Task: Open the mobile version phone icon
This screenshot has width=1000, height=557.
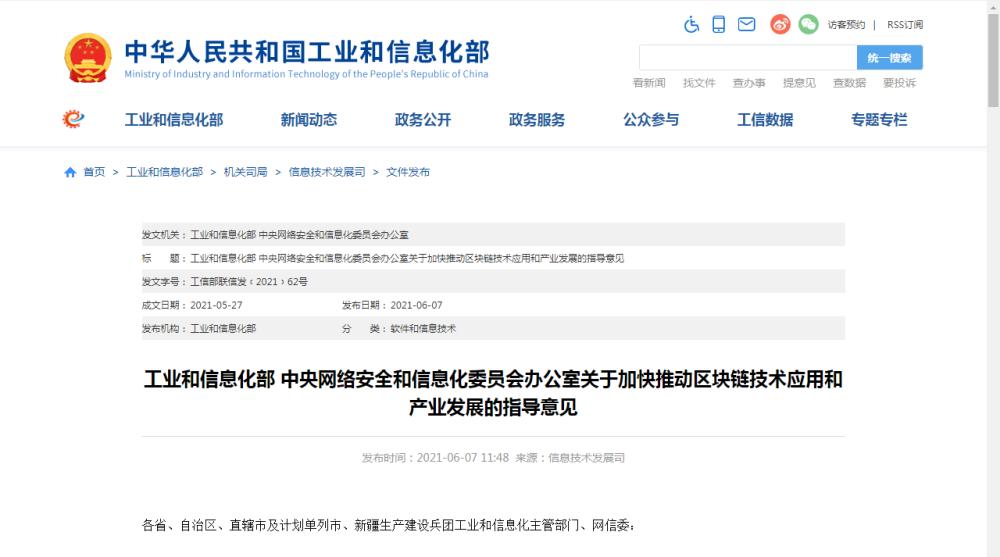Action: [719, 25]
